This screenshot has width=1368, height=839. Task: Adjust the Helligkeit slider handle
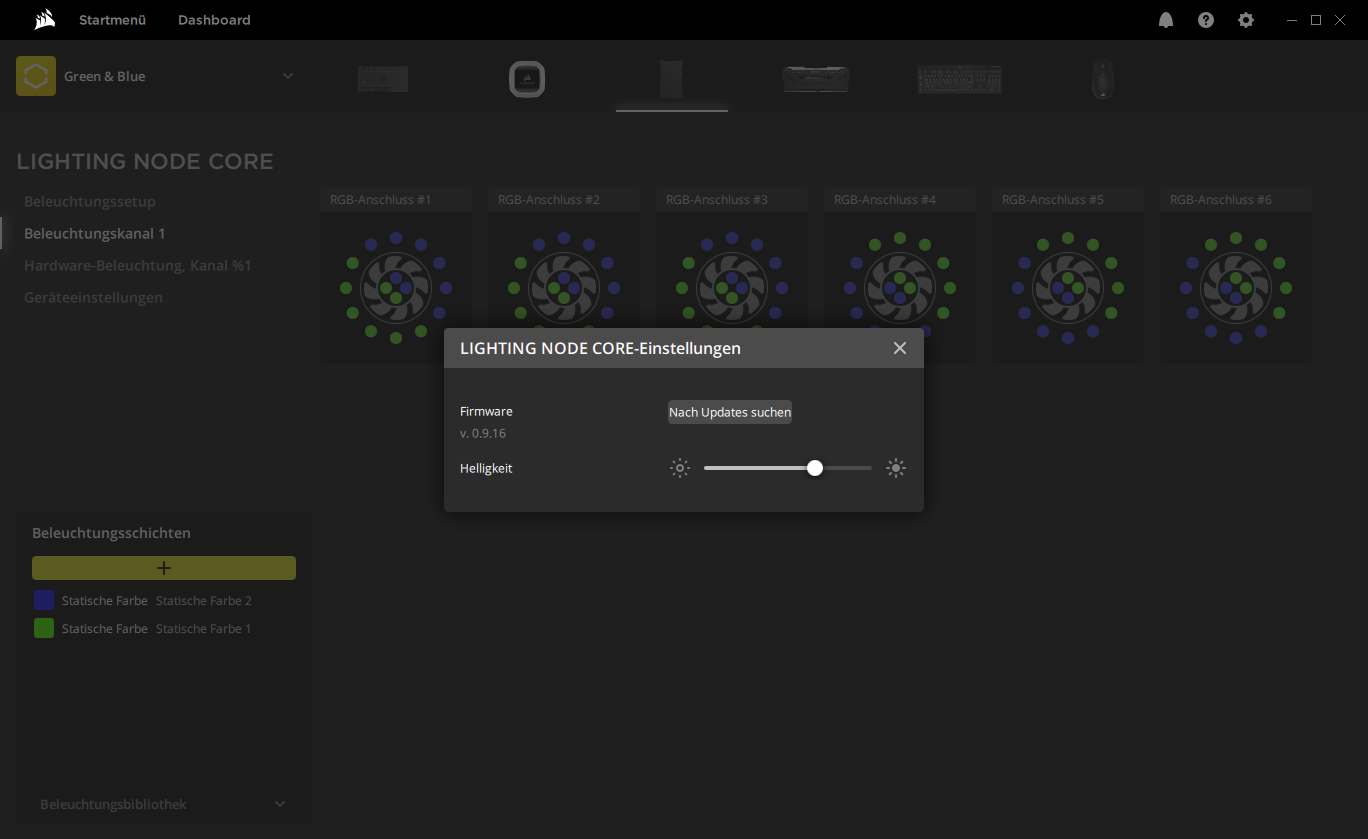click(815, 468)
